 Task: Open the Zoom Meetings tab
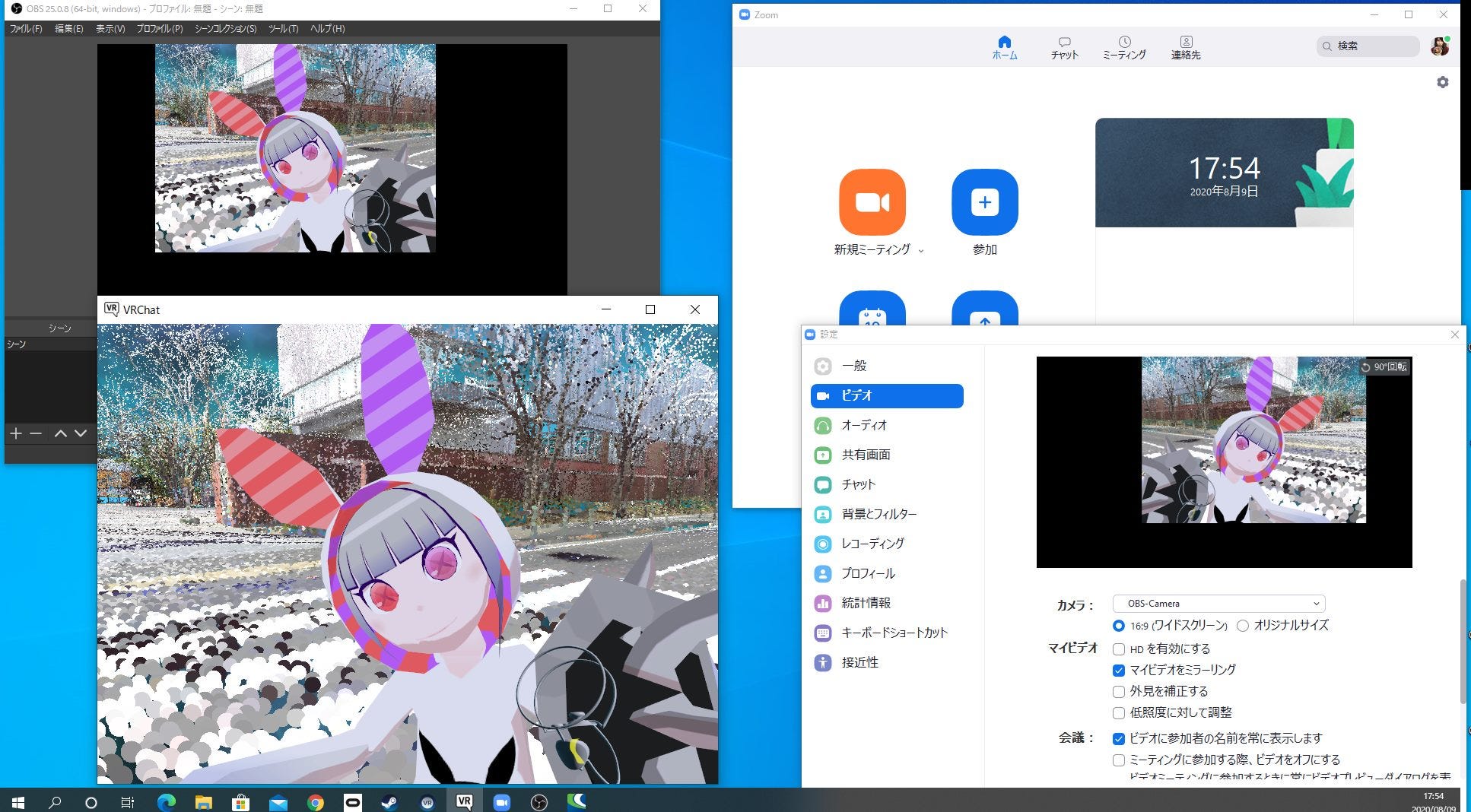(x=1124, y=47)
